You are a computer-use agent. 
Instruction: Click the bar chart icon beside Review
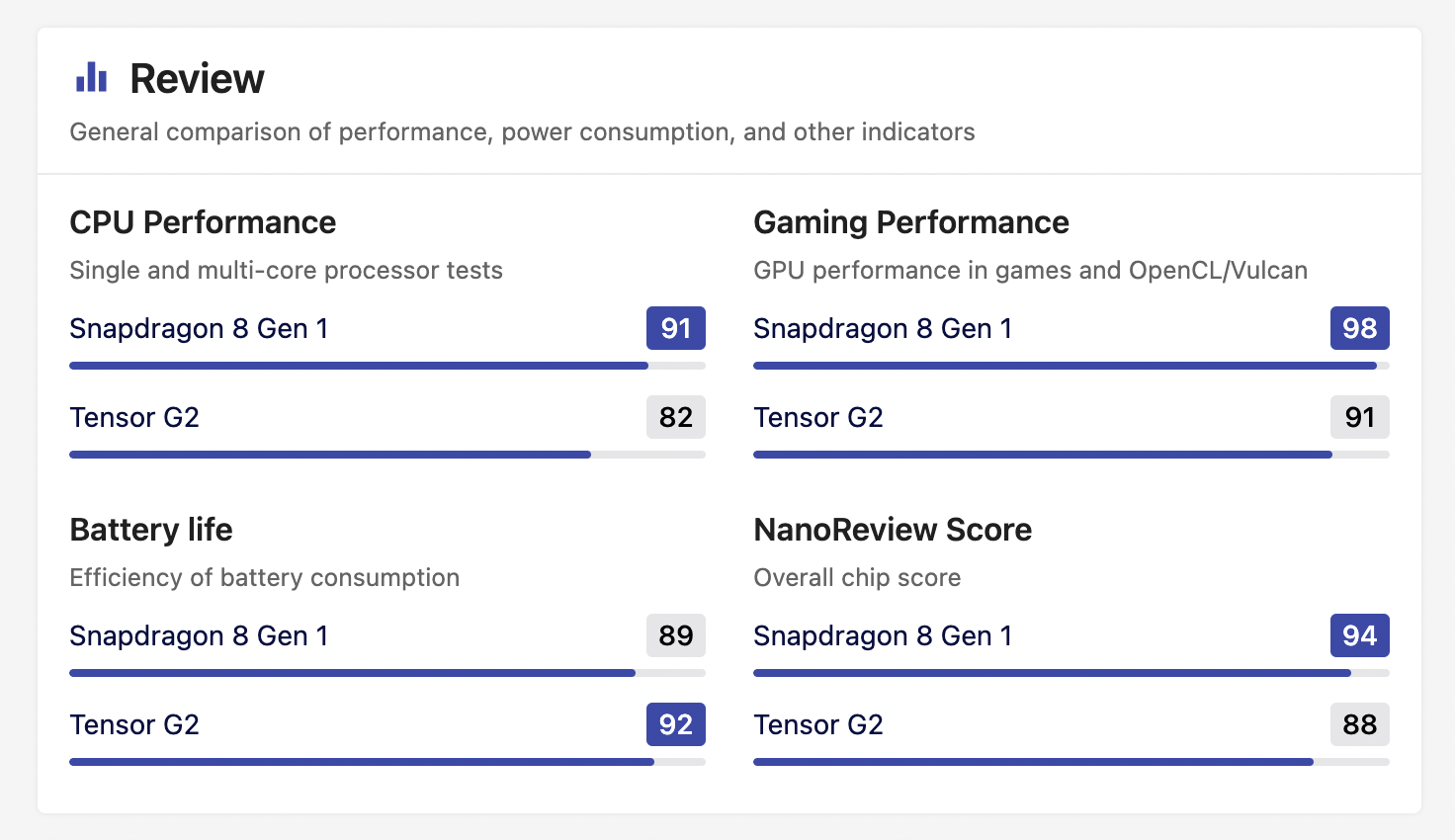coord(91,77)
